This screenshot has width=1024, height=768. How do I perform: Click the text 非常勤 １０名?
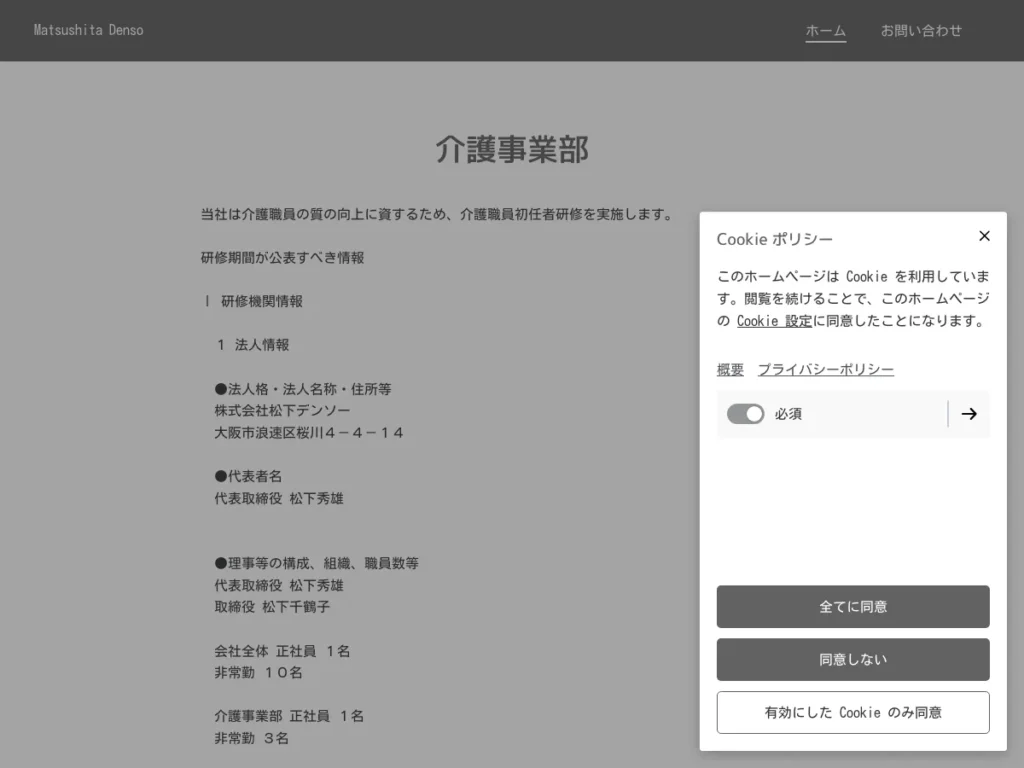[259, 673]
